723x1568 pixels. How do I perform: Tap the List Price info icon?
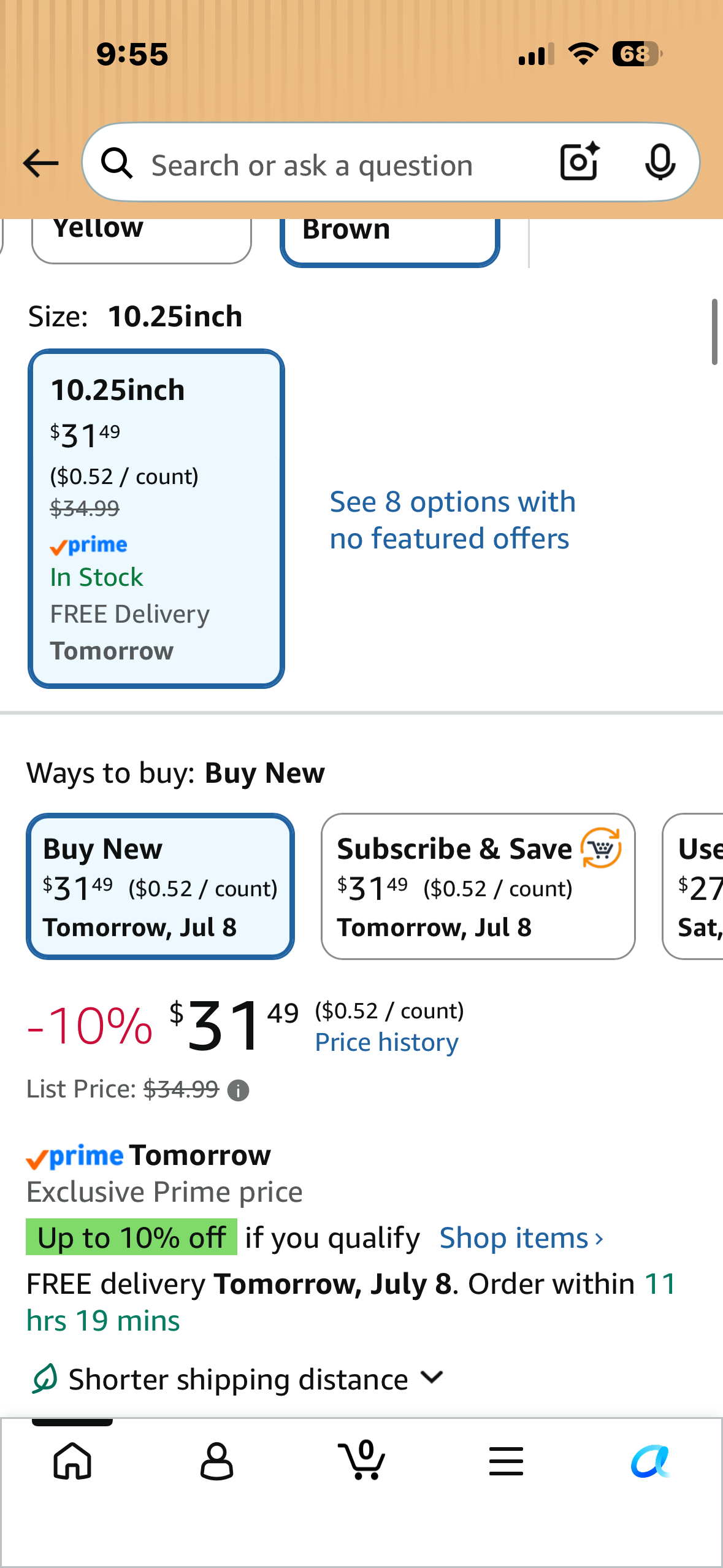[x=238, y=1090]
